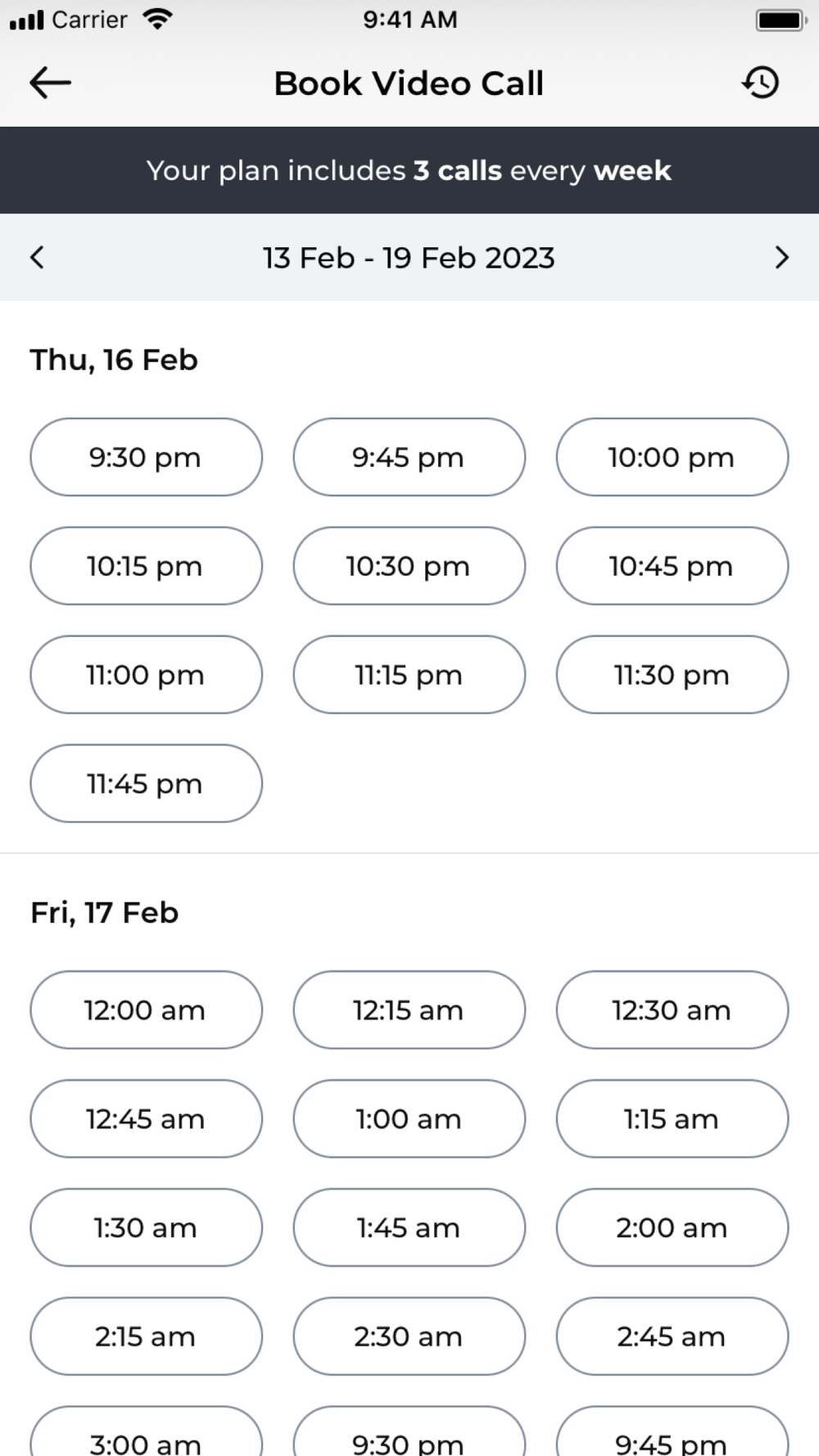819x1456 pixels.
Task: Choose the 11:00 pm time slot
Action: click(x=147, y=675)
